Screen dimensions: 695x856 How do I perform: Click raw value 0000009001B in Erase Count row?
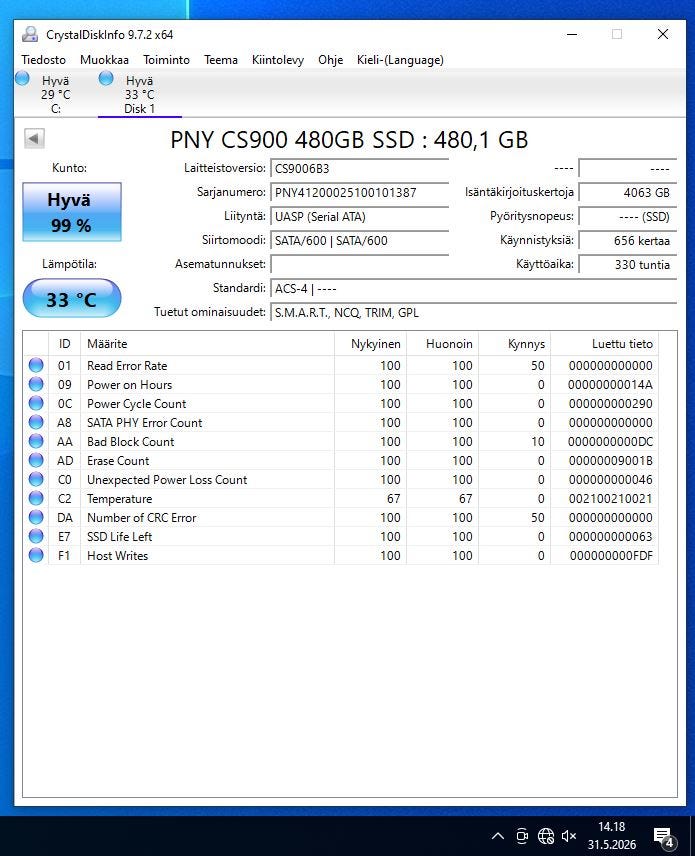pos(610,460)
